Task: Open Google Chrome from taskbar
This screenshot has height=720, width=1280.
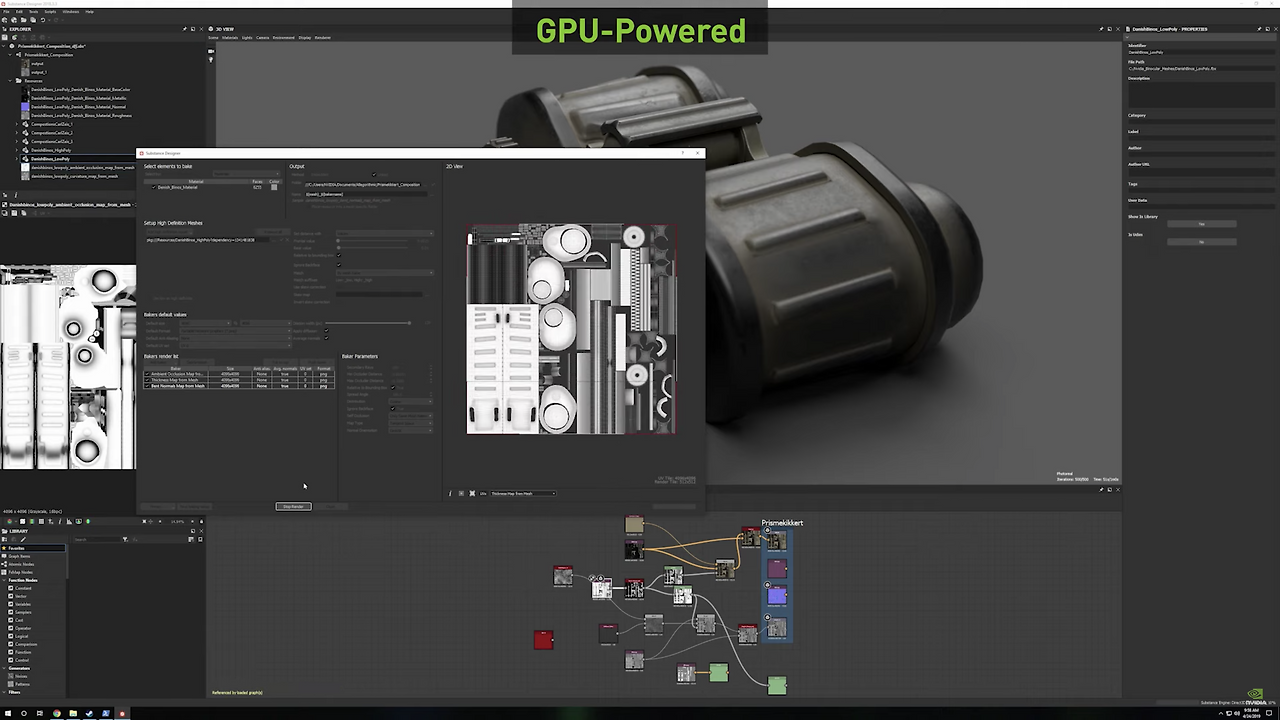Action: click(x=56, y=713)
